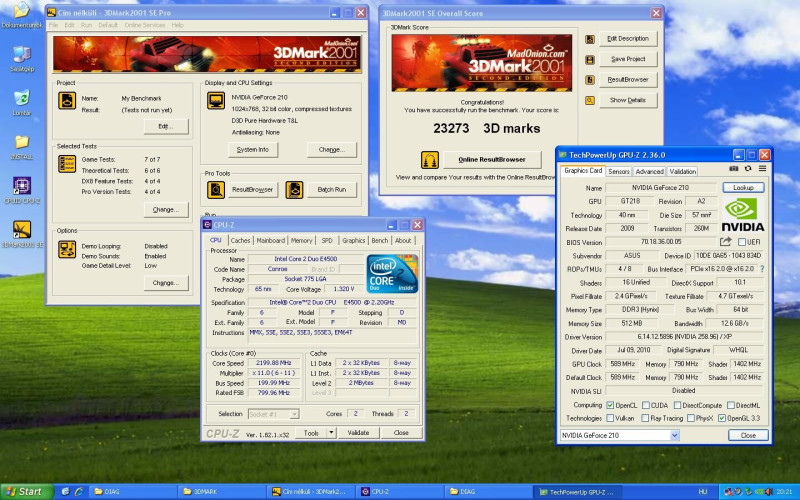Select the INSTALL folder on desktop

click(x=21, y=146)
